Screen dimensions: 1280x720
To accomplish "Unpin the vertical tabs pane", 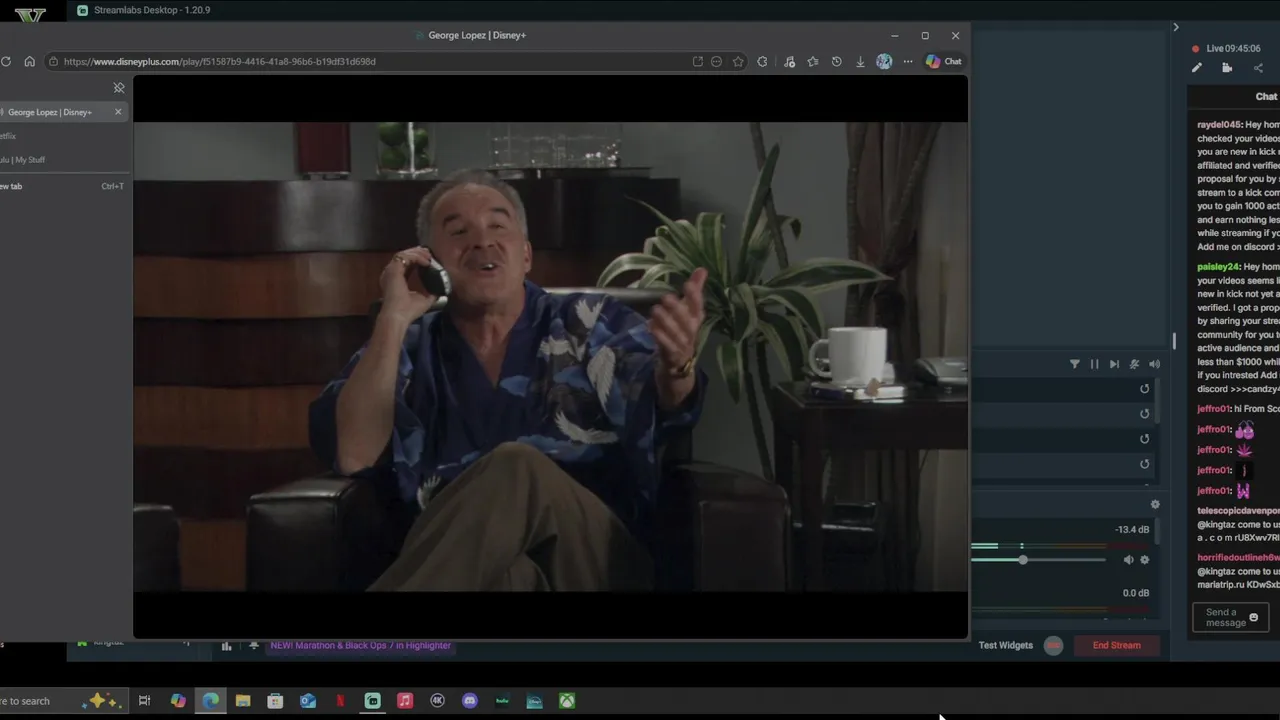I will click(x=119, y=88).
